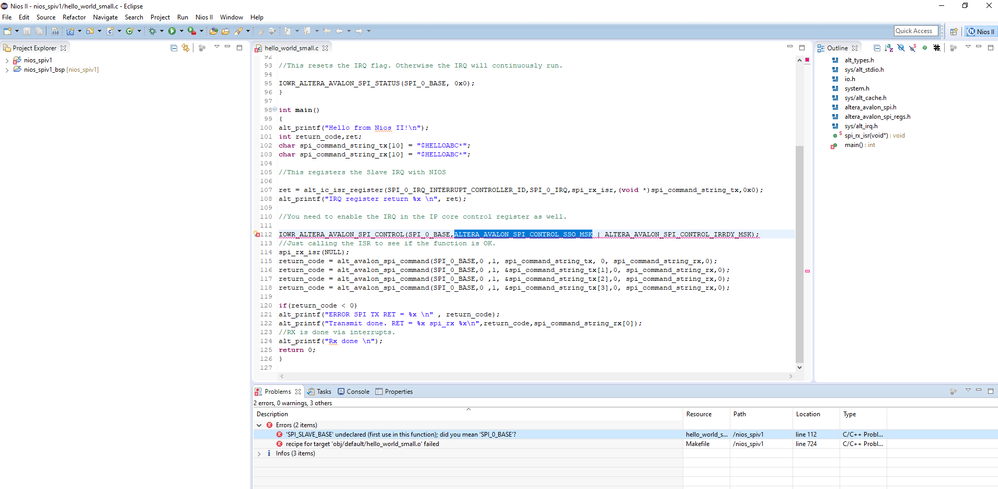Click the Run (green play) toolbar icon
998x489 pixels.
172,31
